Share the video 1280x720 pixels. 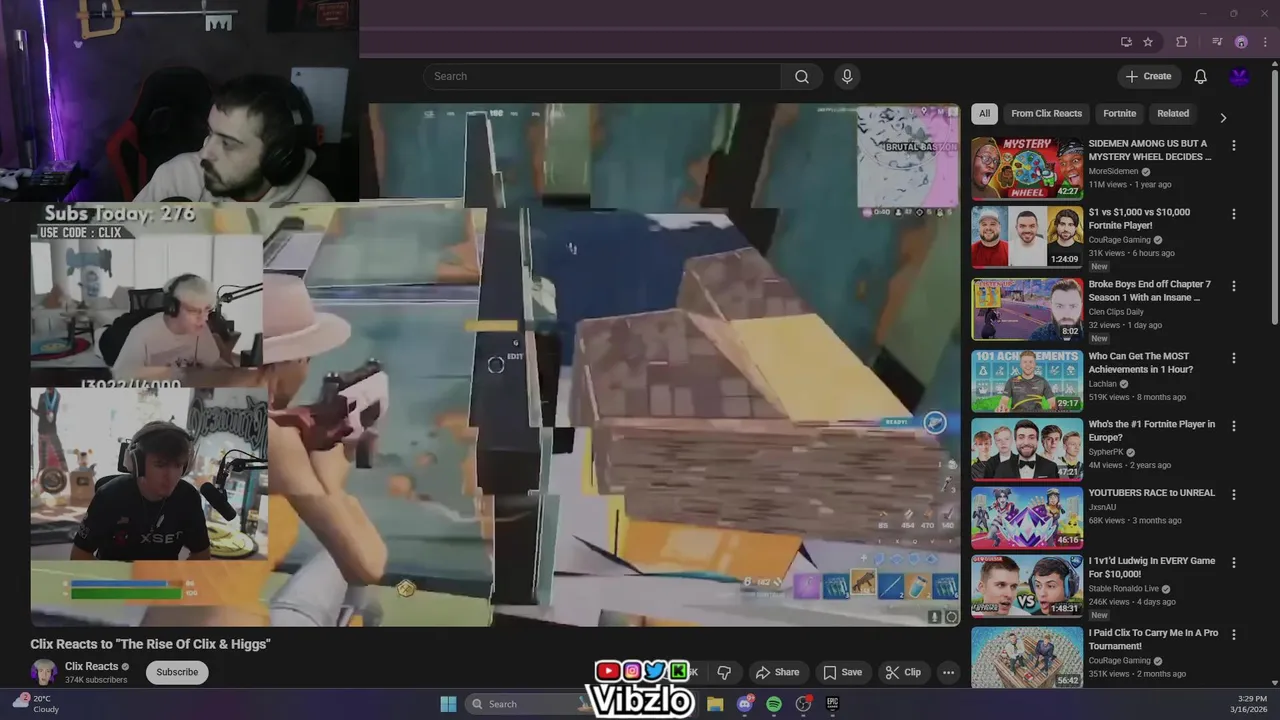coord(777,672)
